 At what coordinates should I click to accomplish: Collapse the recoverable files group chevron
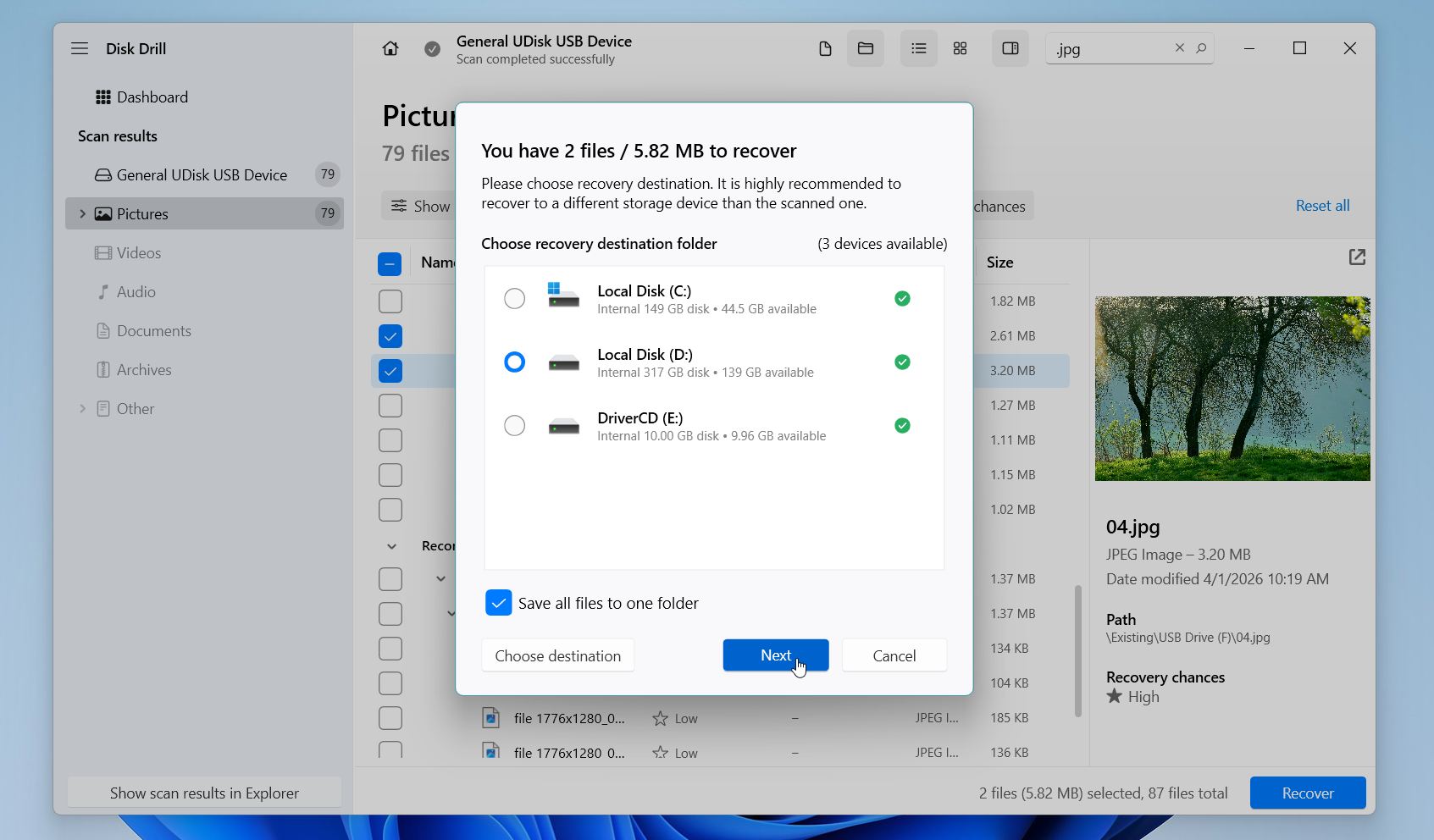390,545
